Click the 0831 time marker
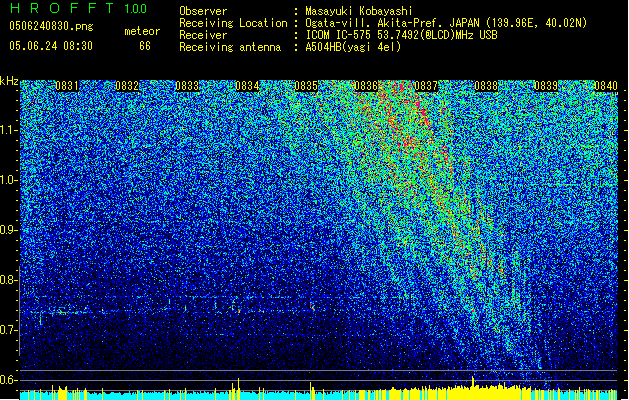 67,86
